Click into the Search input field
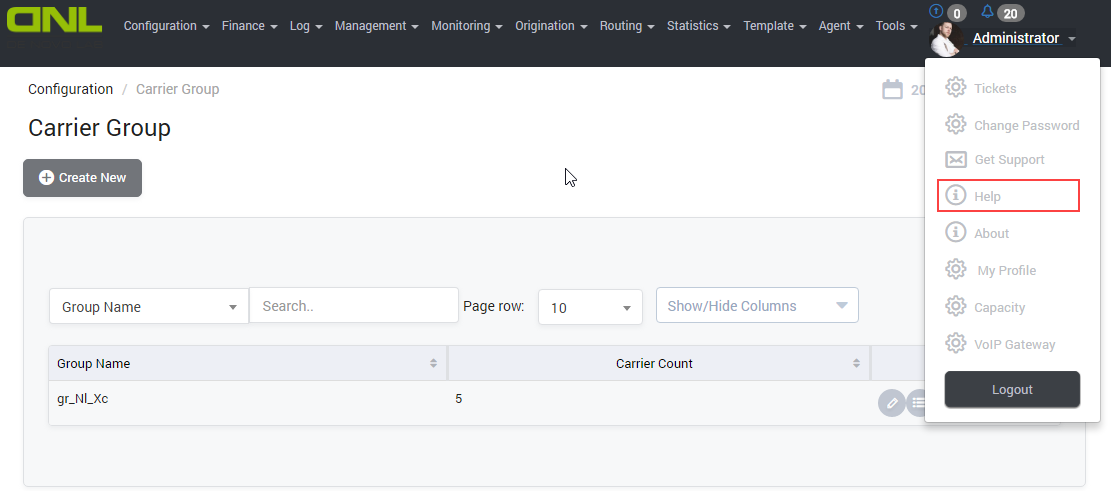The height and width of the screenshot is (491, 1111). pos(353,306)
